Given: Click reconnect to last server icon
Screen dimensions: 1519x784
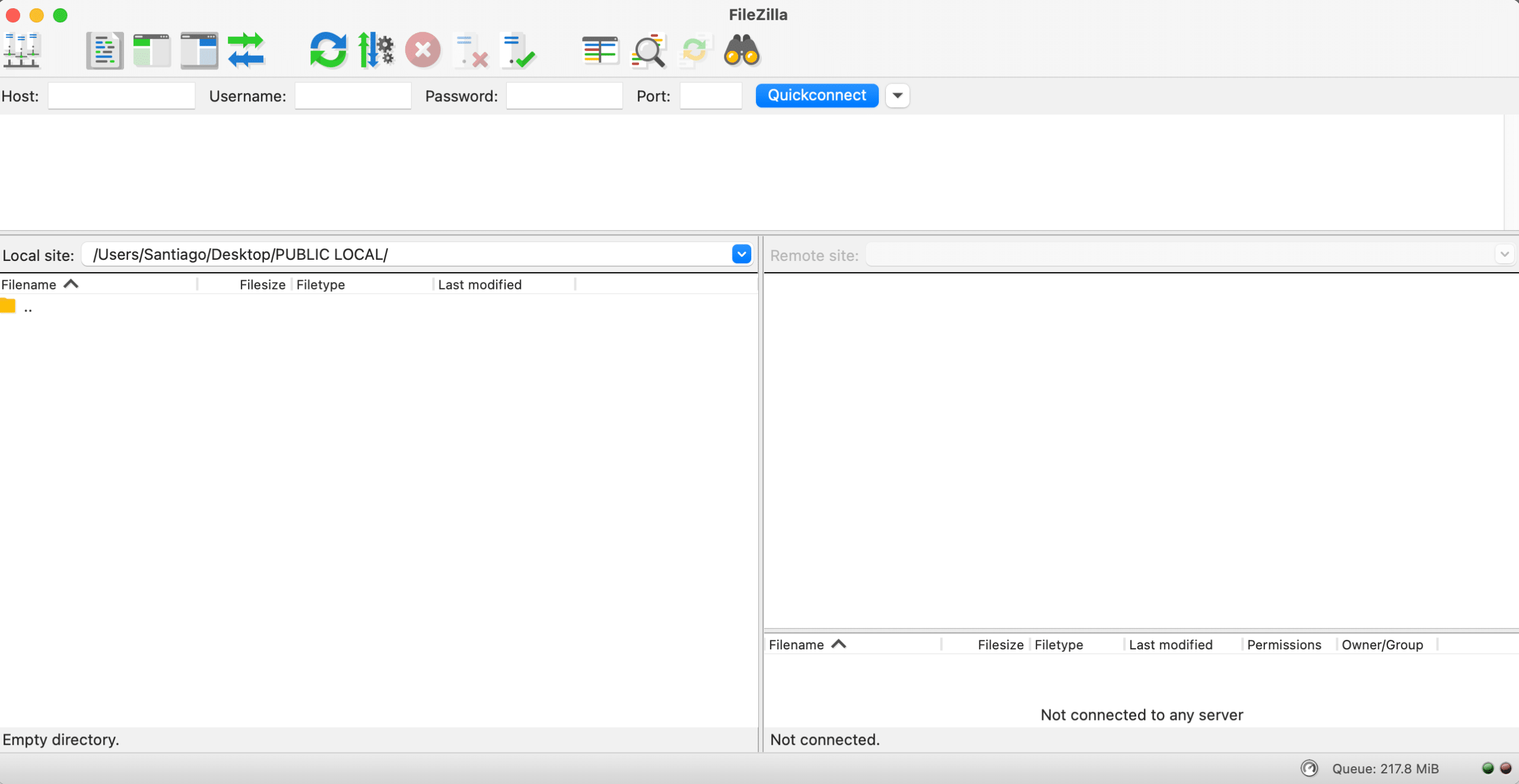Looking at the screenshot, I should (x=517, y=50).
